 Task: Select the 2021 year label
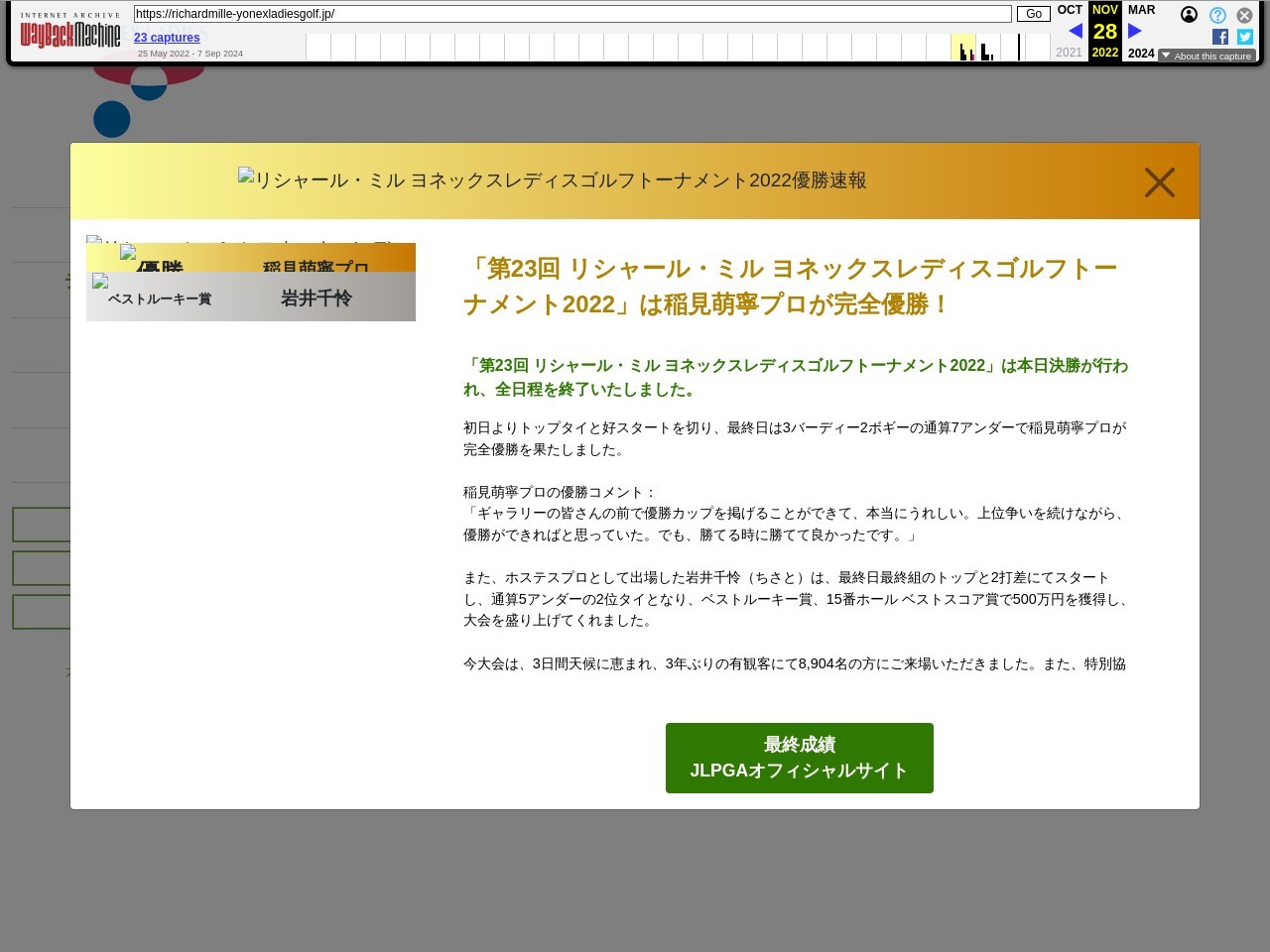click(1070, 53)
